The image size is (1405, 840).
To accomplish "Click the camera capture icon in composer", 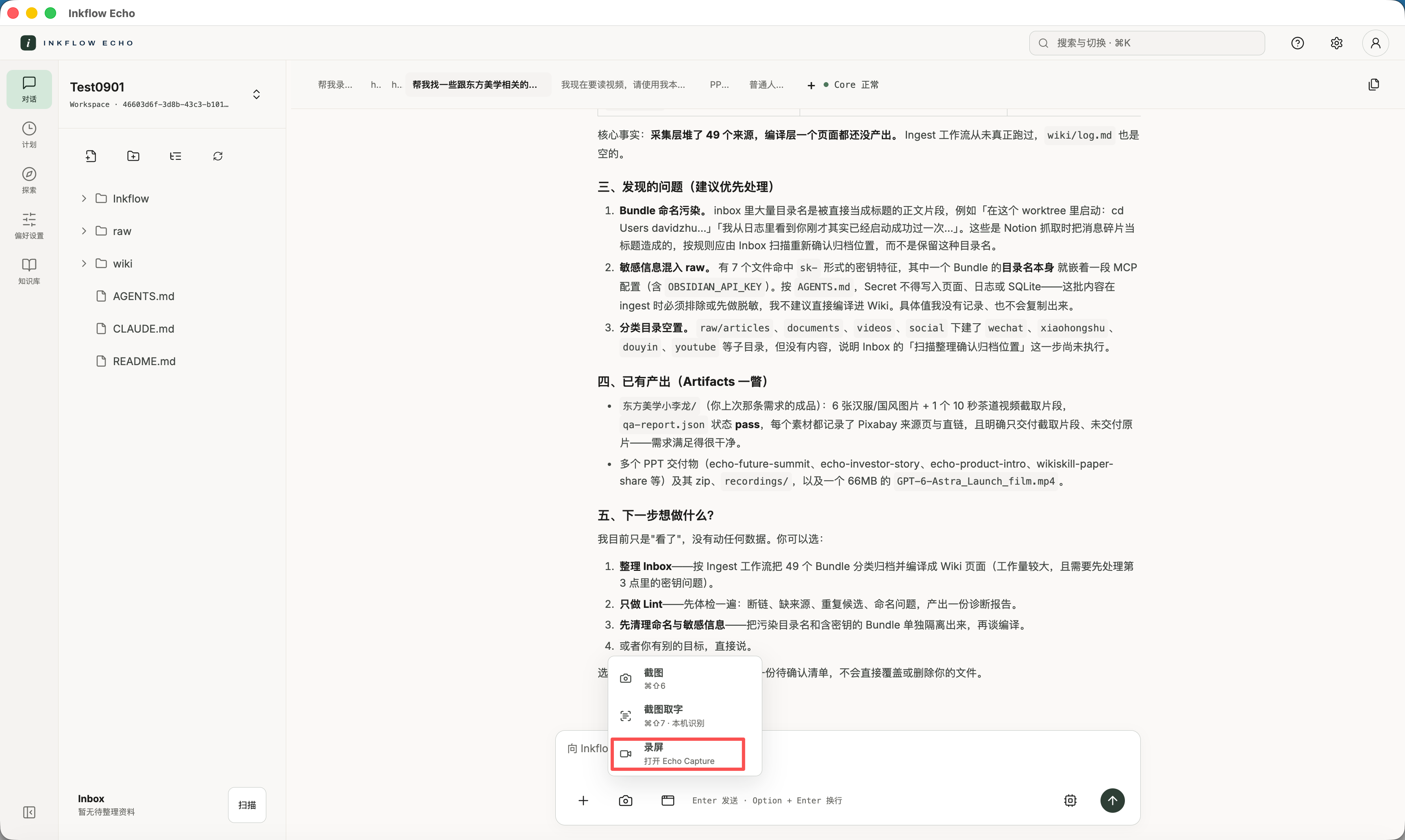I will (625, 801).
